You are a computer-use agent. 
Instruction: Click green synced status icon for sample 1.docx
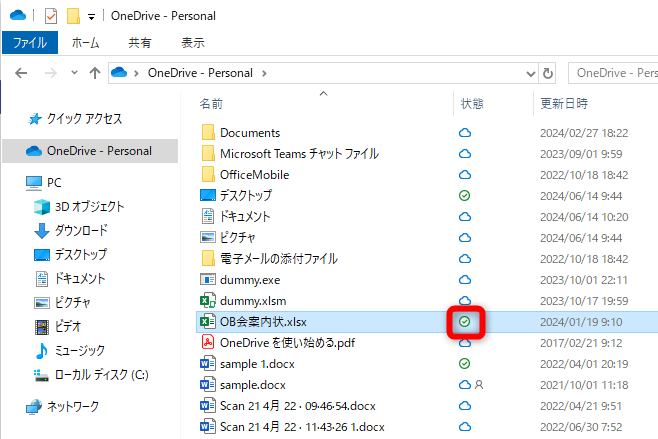[465, 363]
